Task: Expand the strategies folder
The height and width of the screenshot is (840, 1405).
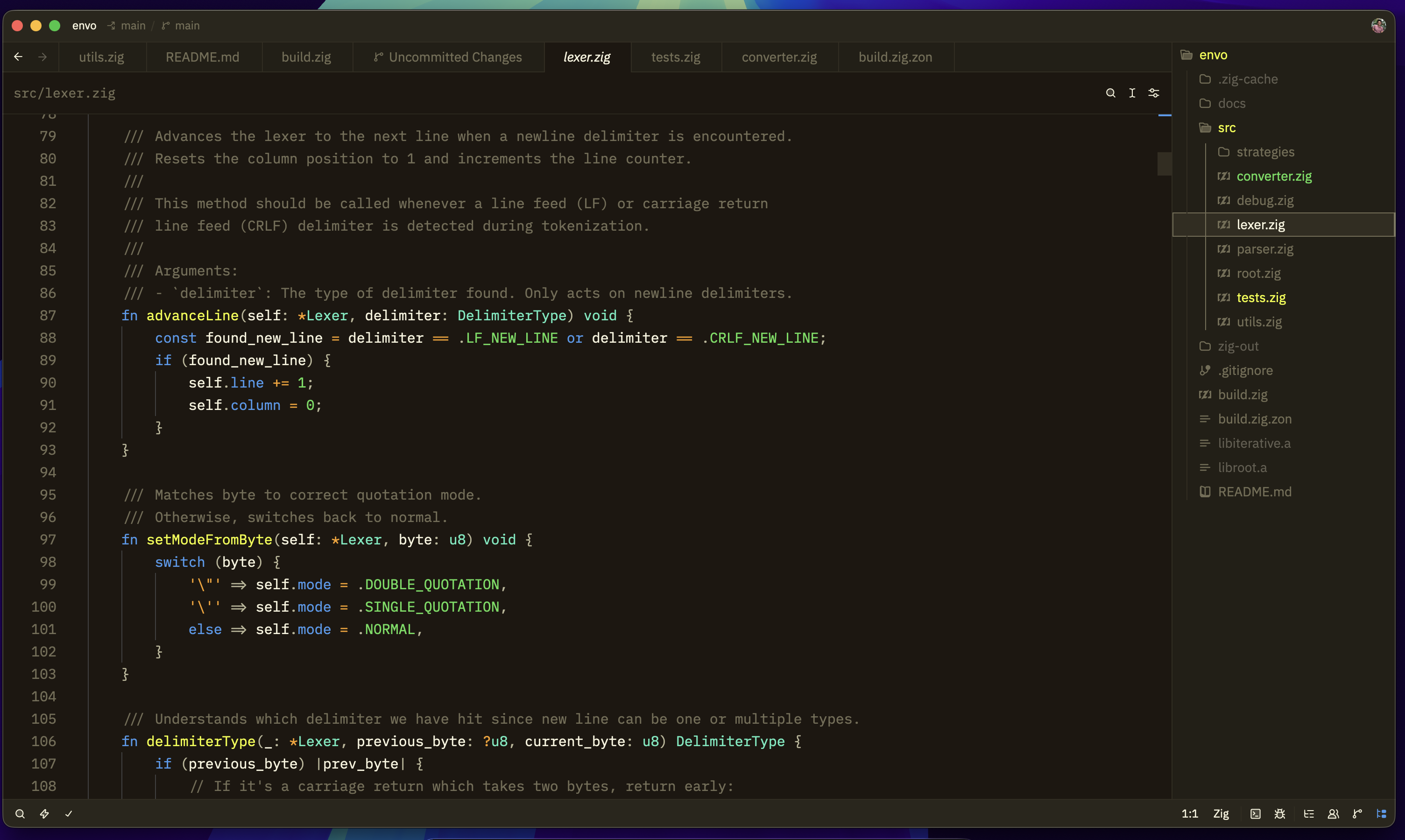Action: tap(1284, 152)
